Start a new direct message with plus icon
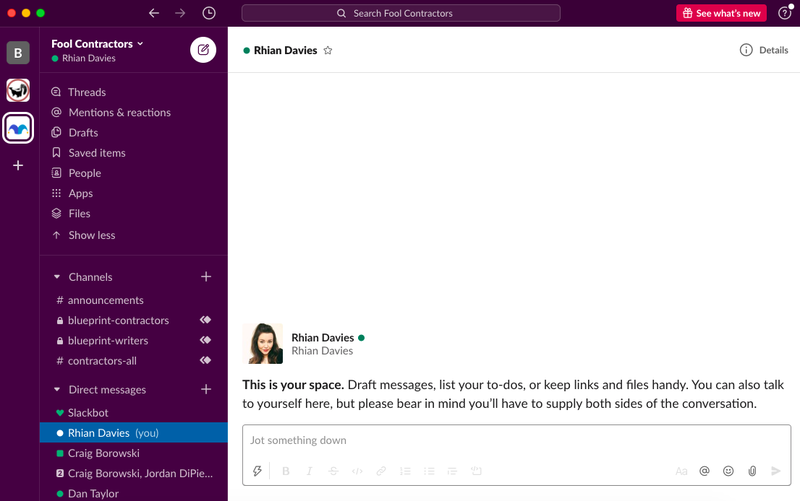800x501 pixels. click(206, 389)
